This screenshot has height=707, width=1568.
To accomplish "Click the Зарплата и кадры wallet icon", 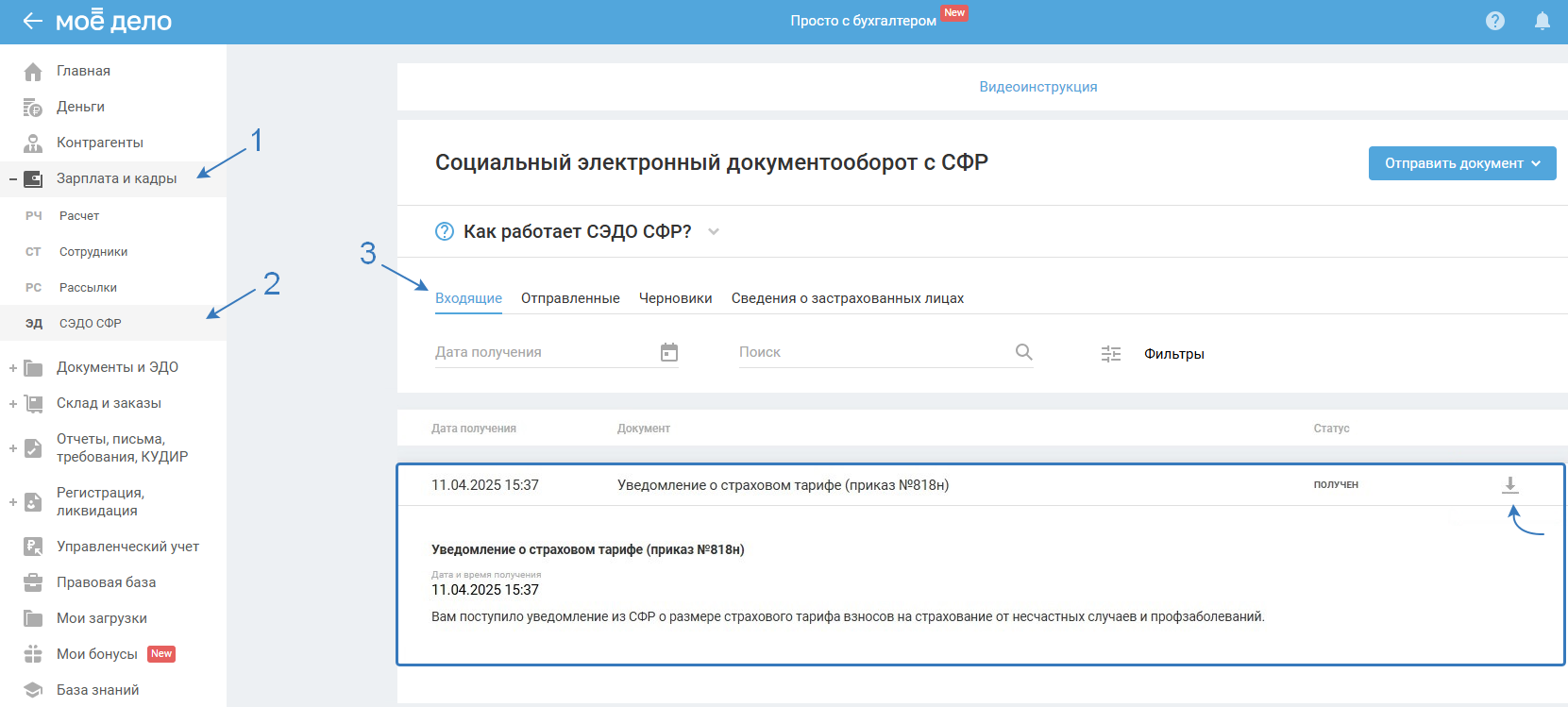I will 33,178.
